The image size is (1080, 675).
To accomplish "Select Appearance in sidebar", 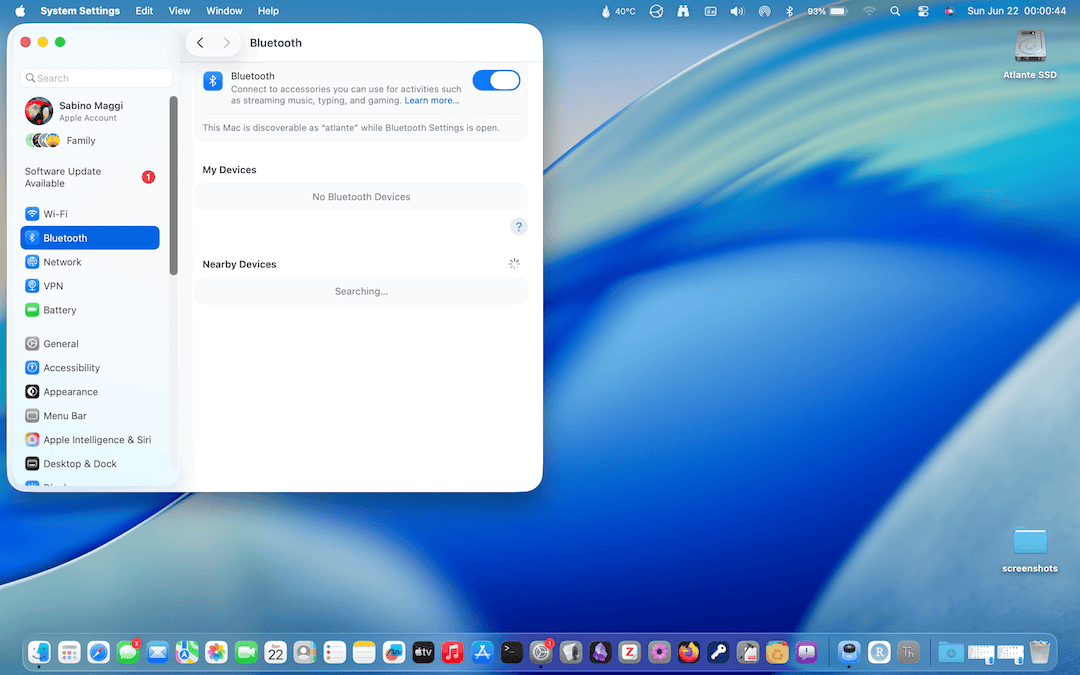I will click(x=70, y=392).
